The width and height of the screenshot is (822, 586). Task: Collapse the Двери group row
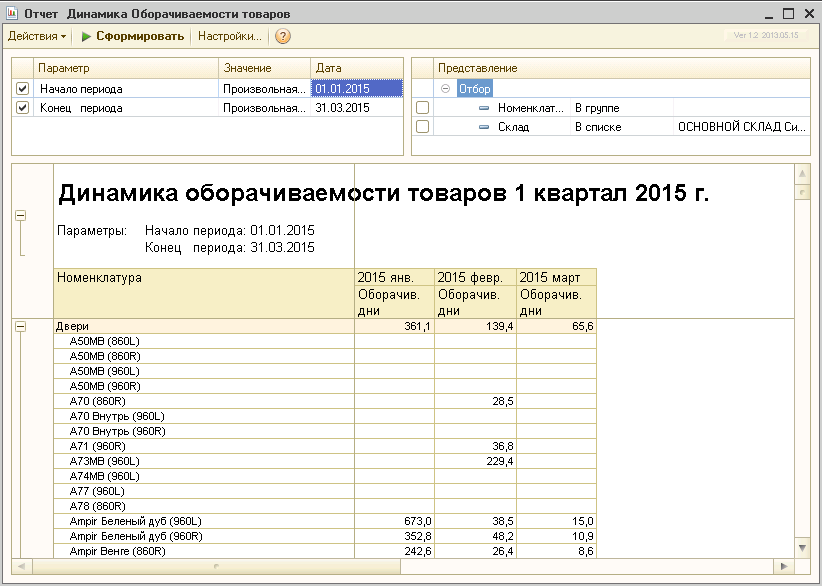click(21, 326)
